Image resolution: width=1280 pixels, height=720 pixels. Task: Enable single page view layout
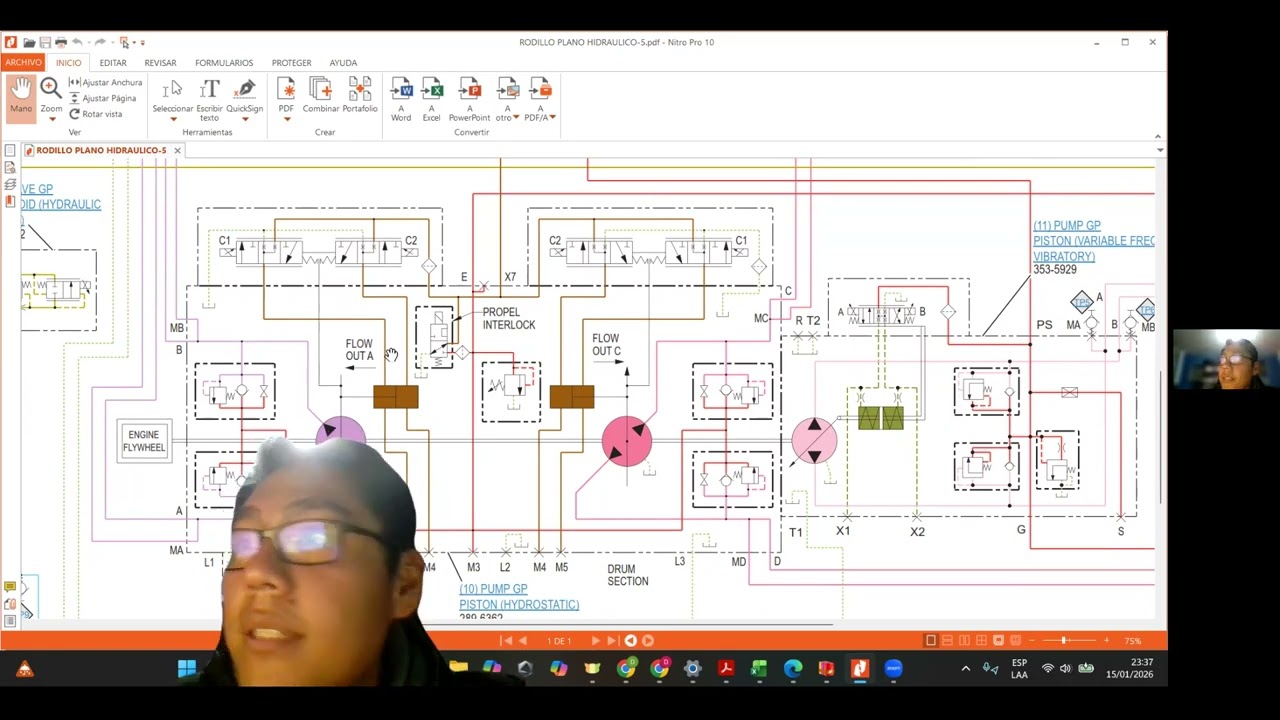coord(931,640)
